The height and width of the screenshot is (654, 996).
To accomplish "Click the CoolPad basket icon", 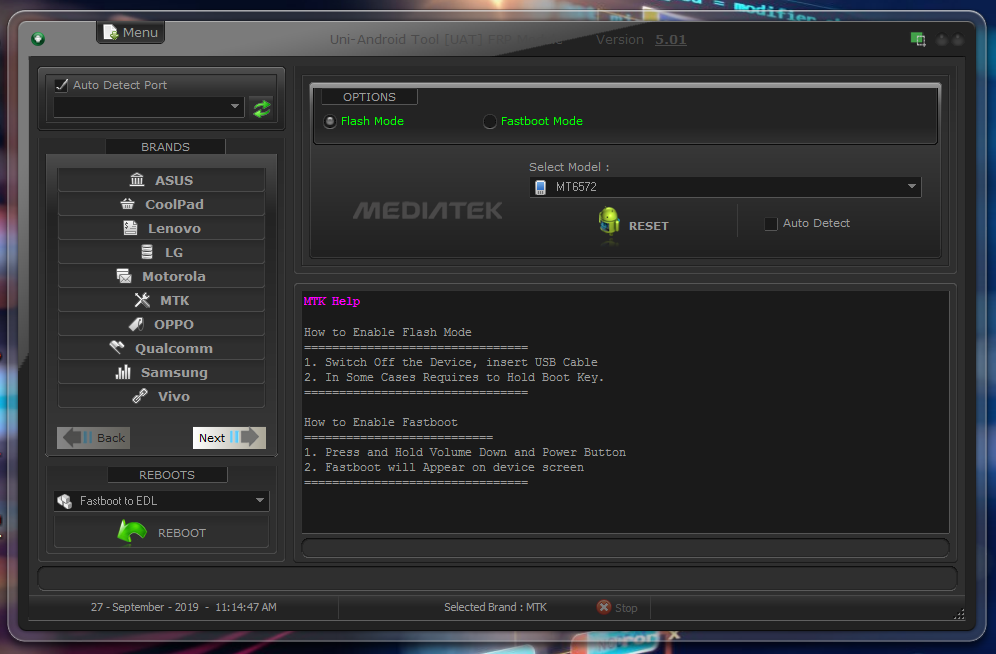I will pos(127,204).
